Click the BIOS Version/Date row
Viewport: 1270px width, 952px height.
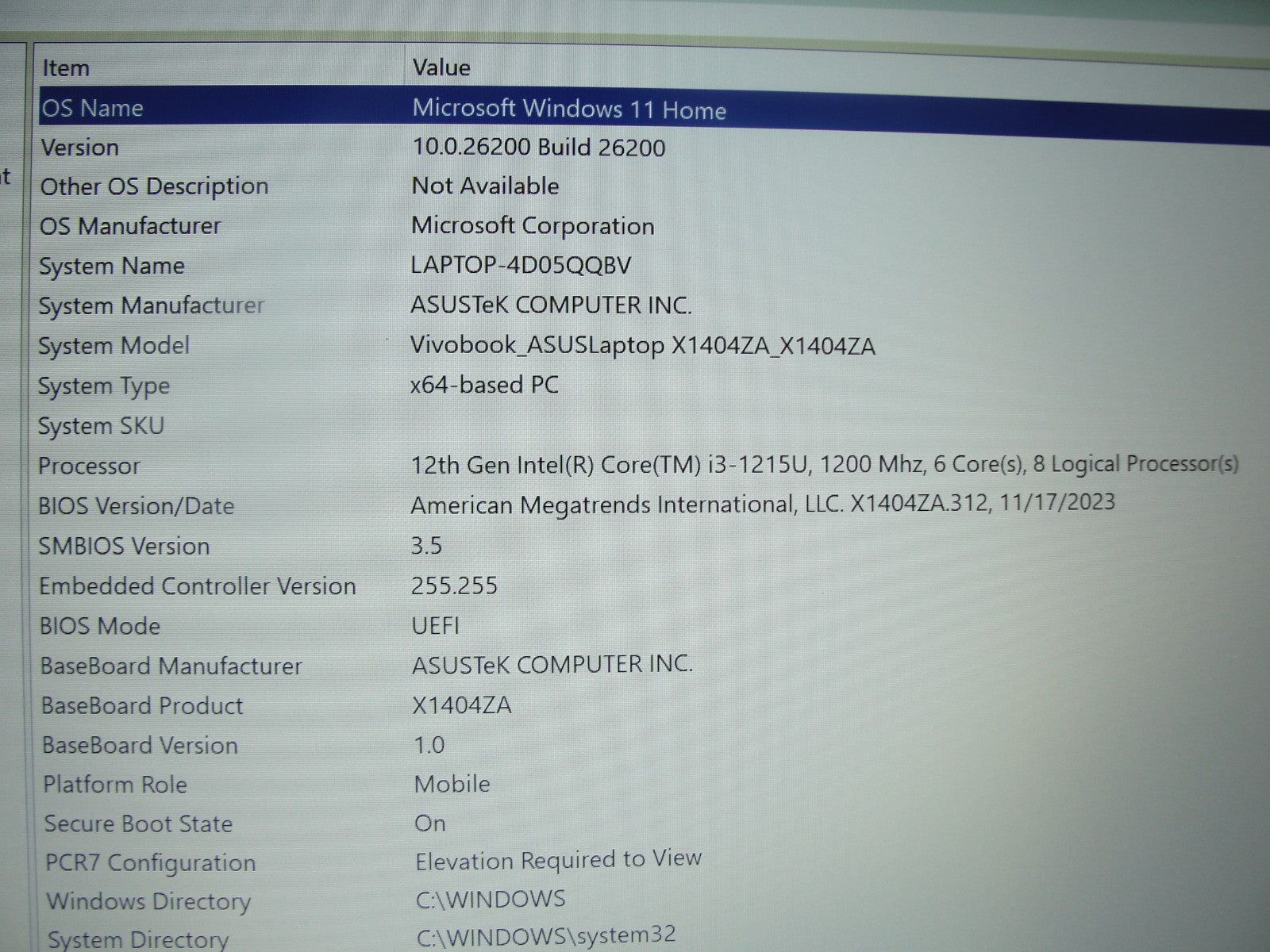point(137,506)
